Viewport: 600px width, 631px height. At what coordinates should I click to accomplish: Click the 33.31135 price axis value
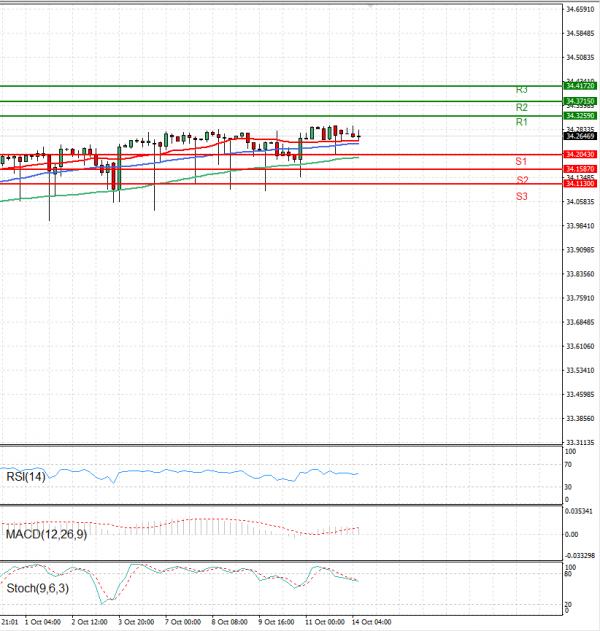(580, 442)
